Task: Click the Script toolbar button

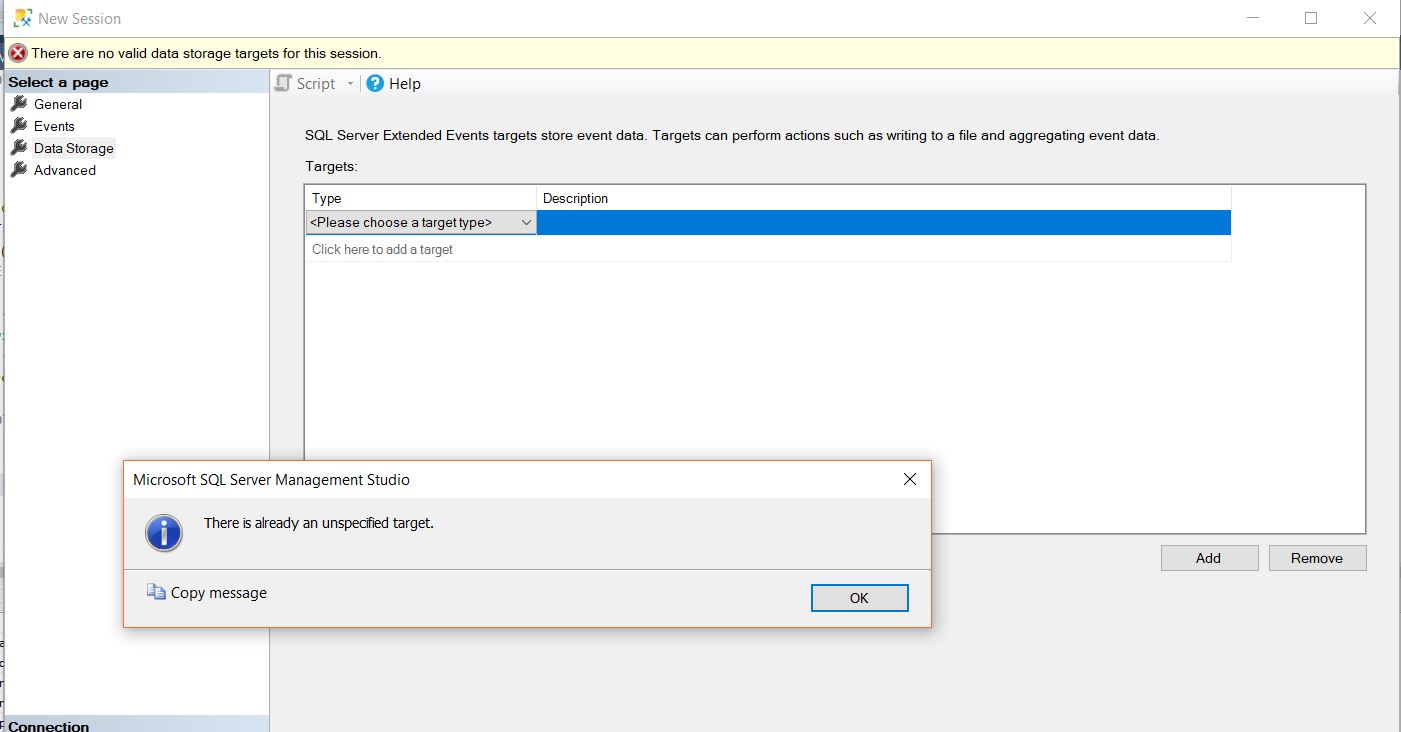Action: 306,83
